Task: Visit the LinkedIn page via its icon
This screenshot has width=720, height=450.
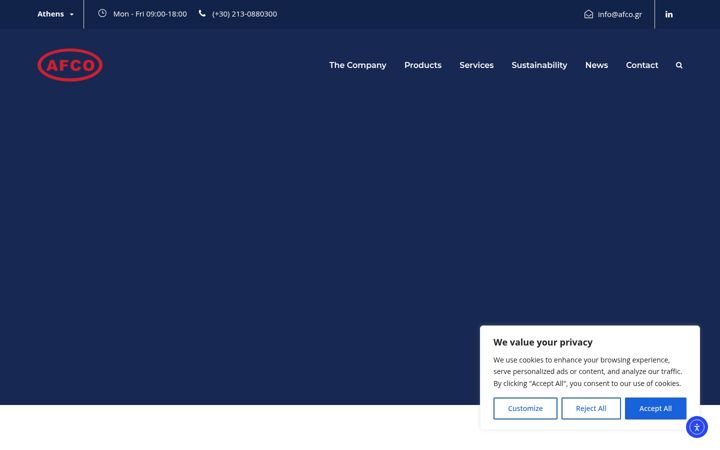Action: tap(669, 14)
